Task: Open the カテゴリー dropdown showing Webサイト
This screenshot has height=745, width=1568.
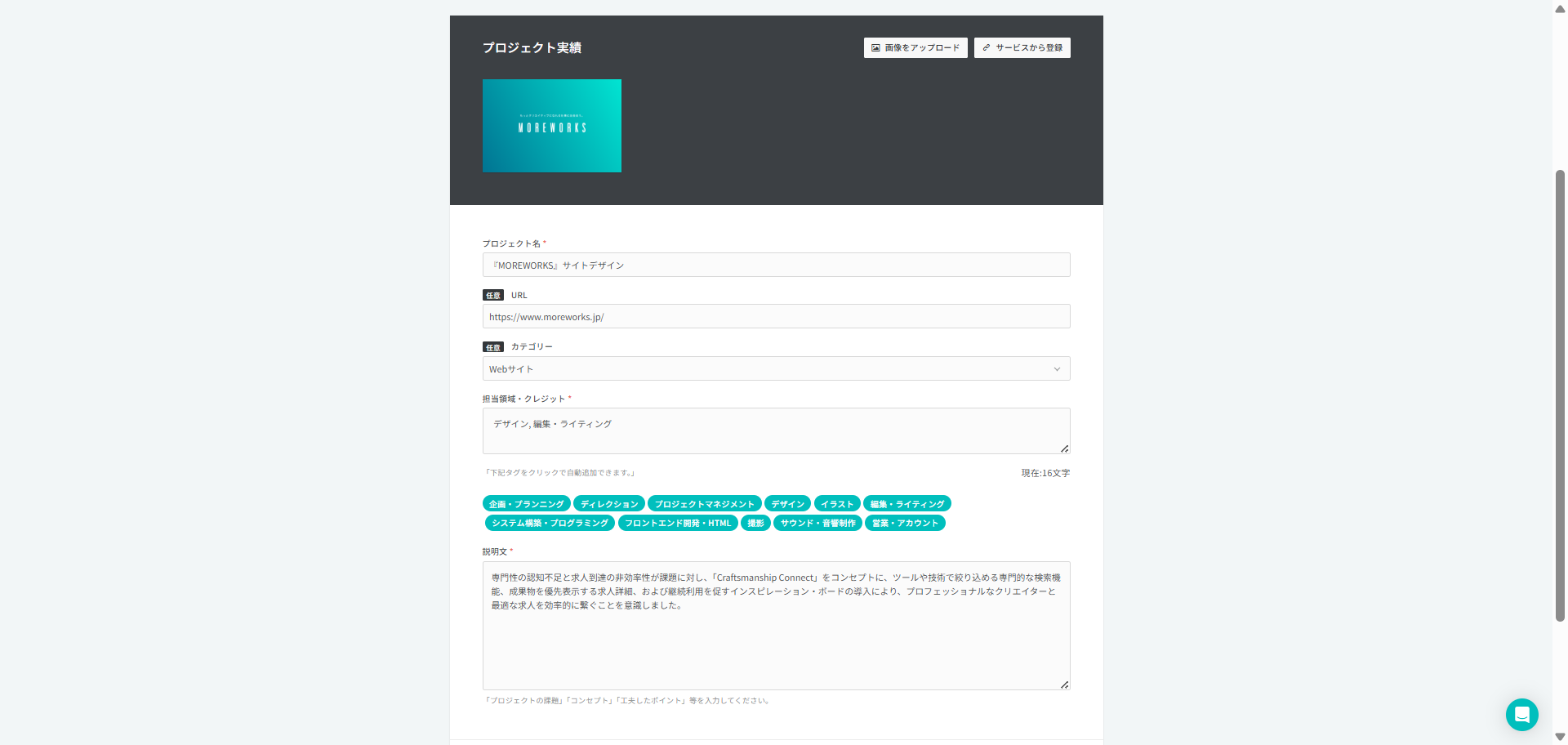Action: click(x=776, y=368)
